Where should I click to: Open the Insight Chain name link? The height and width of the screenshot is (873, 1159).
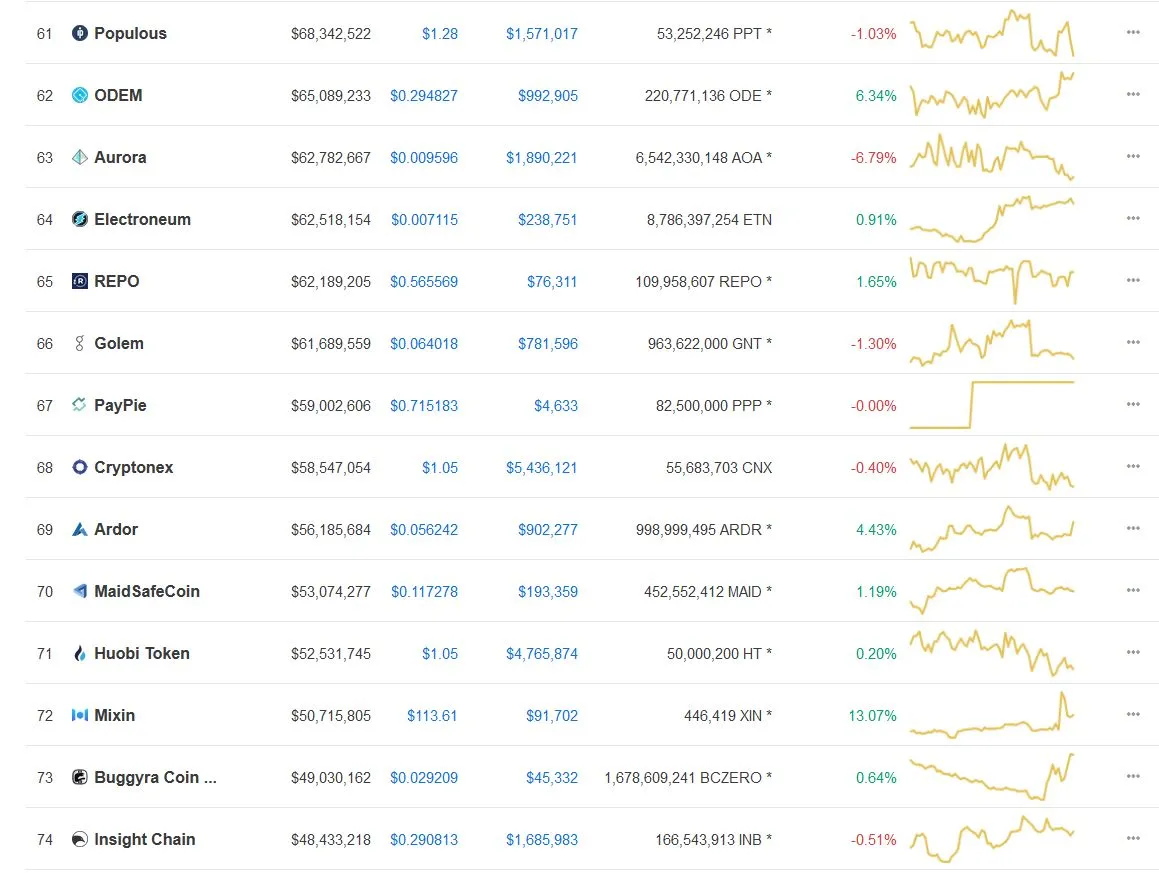click(145, 840)
